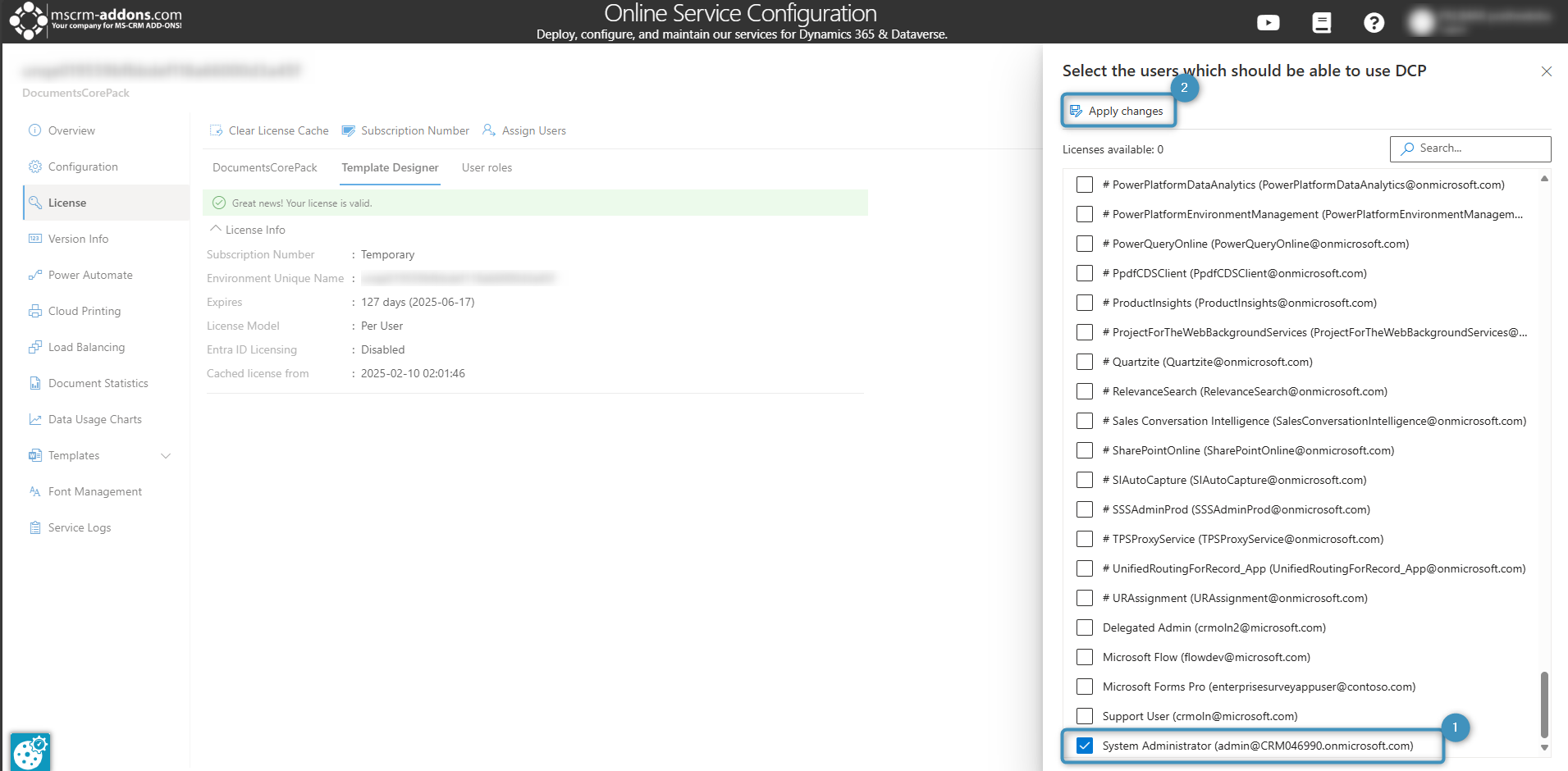Image resolution: width=1568 pixels, height=771 pixels.
Task: Close the DCP user selection panel
Action: pos(1546,71)
